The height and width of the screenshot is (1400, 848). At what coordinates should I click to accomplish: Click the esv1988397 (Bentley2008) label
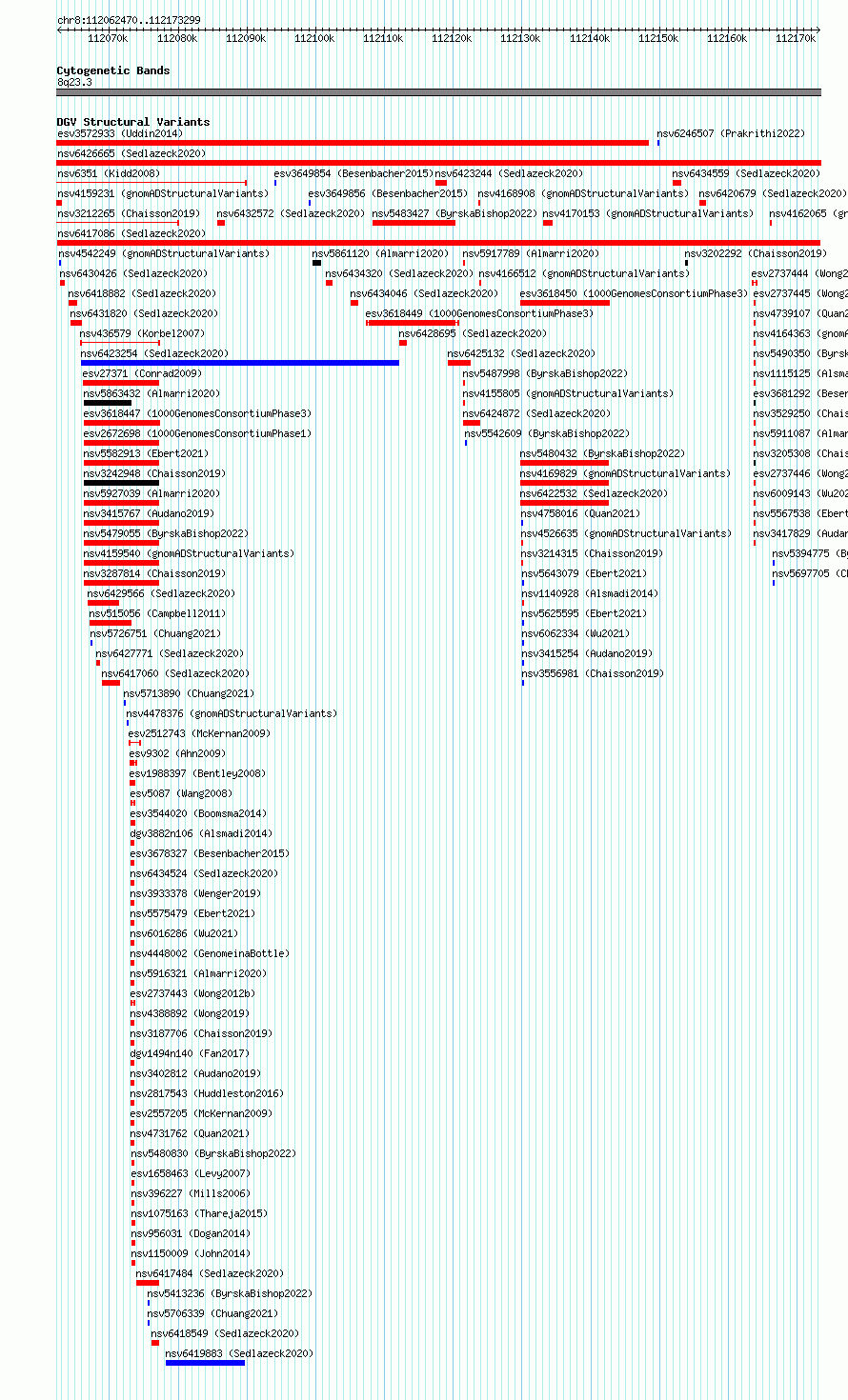pos(198,773)
